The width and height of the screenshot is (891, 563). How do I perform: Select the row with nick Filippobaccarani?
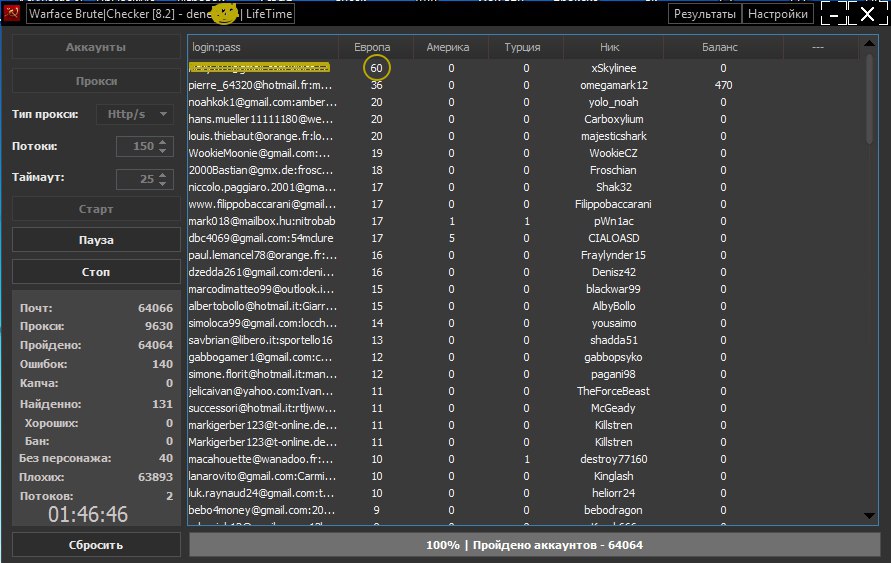523,204
